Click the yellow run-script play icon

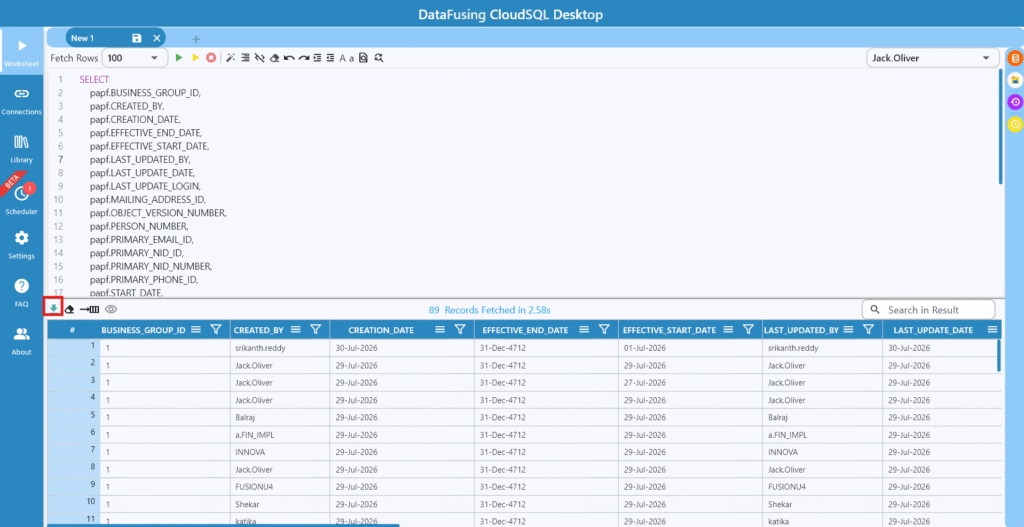(195, 58)
